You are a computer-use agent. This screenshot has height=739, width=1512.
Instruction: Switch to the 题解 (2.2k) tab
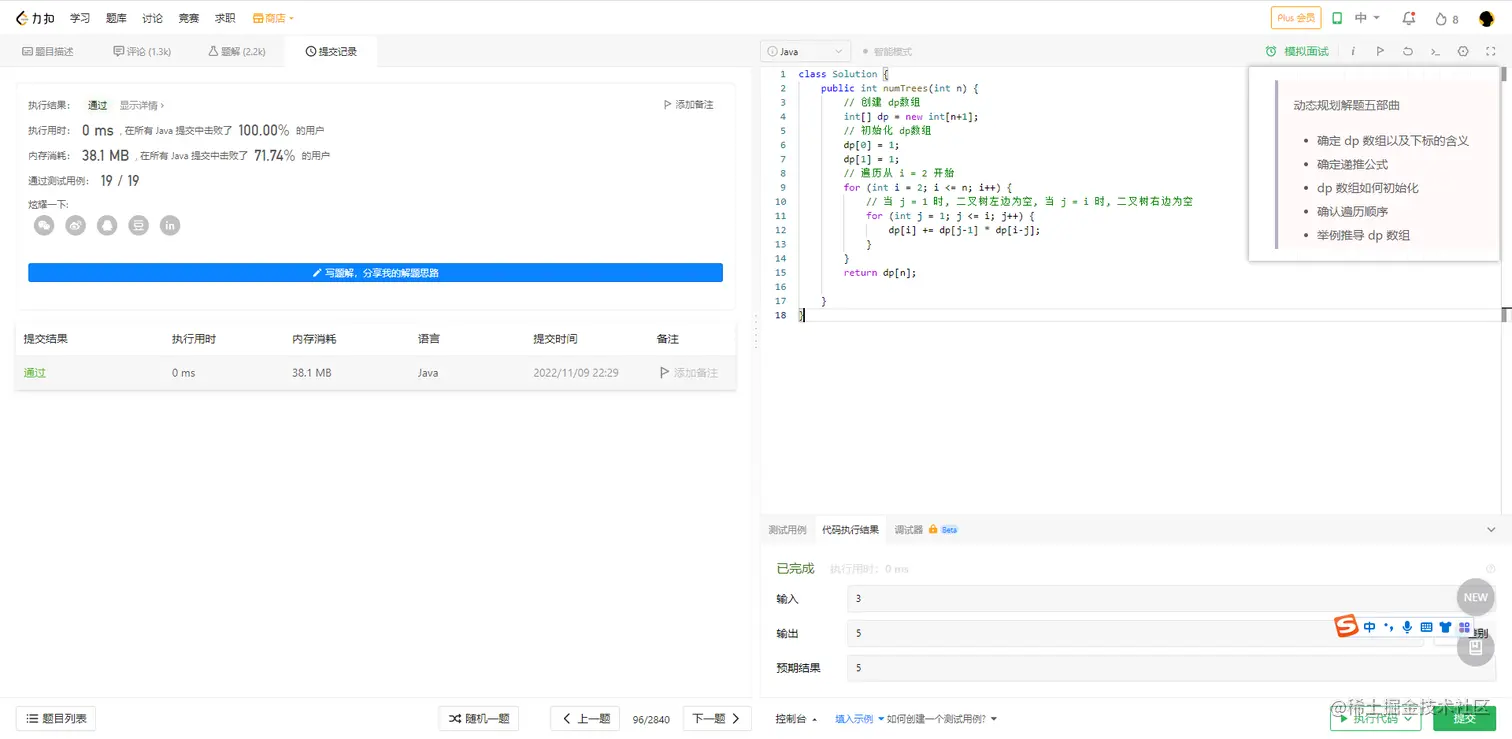pyautogui.click(x=237, y=51)
